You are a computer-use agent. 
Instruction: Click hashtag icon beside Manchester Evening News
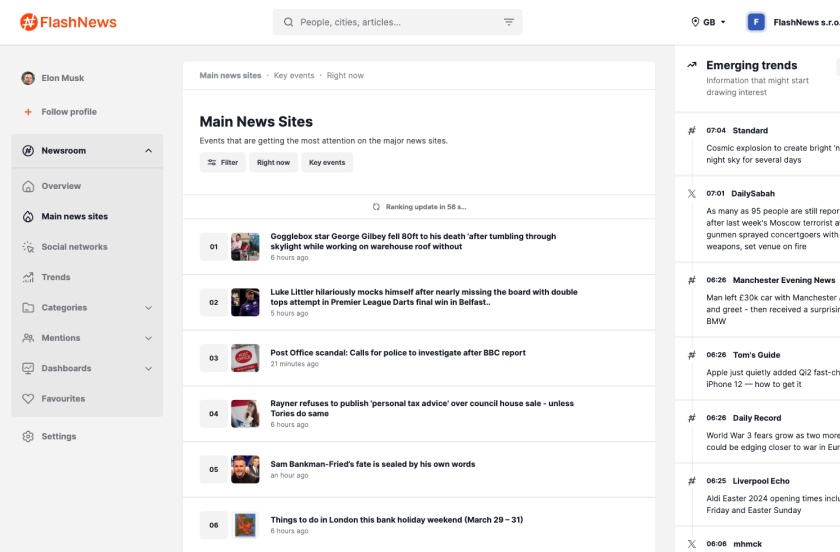[x=692, y=280]
